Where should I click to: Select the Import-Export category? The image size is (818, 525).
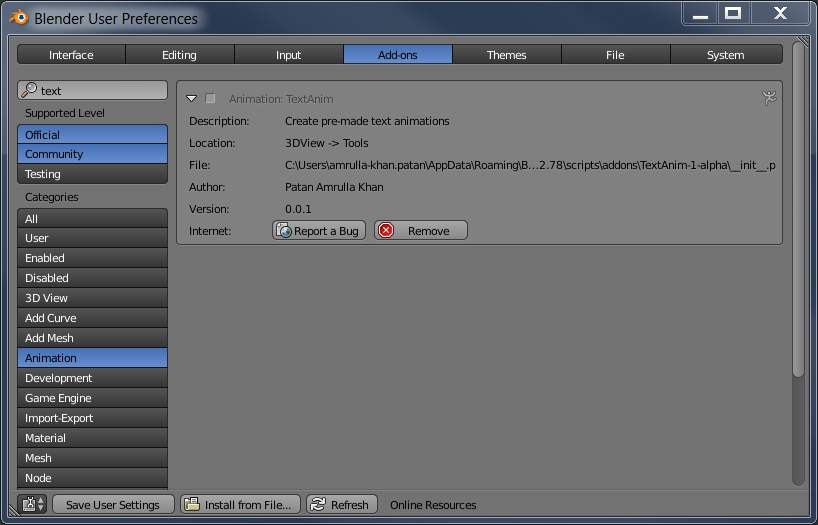coord(92,417)
